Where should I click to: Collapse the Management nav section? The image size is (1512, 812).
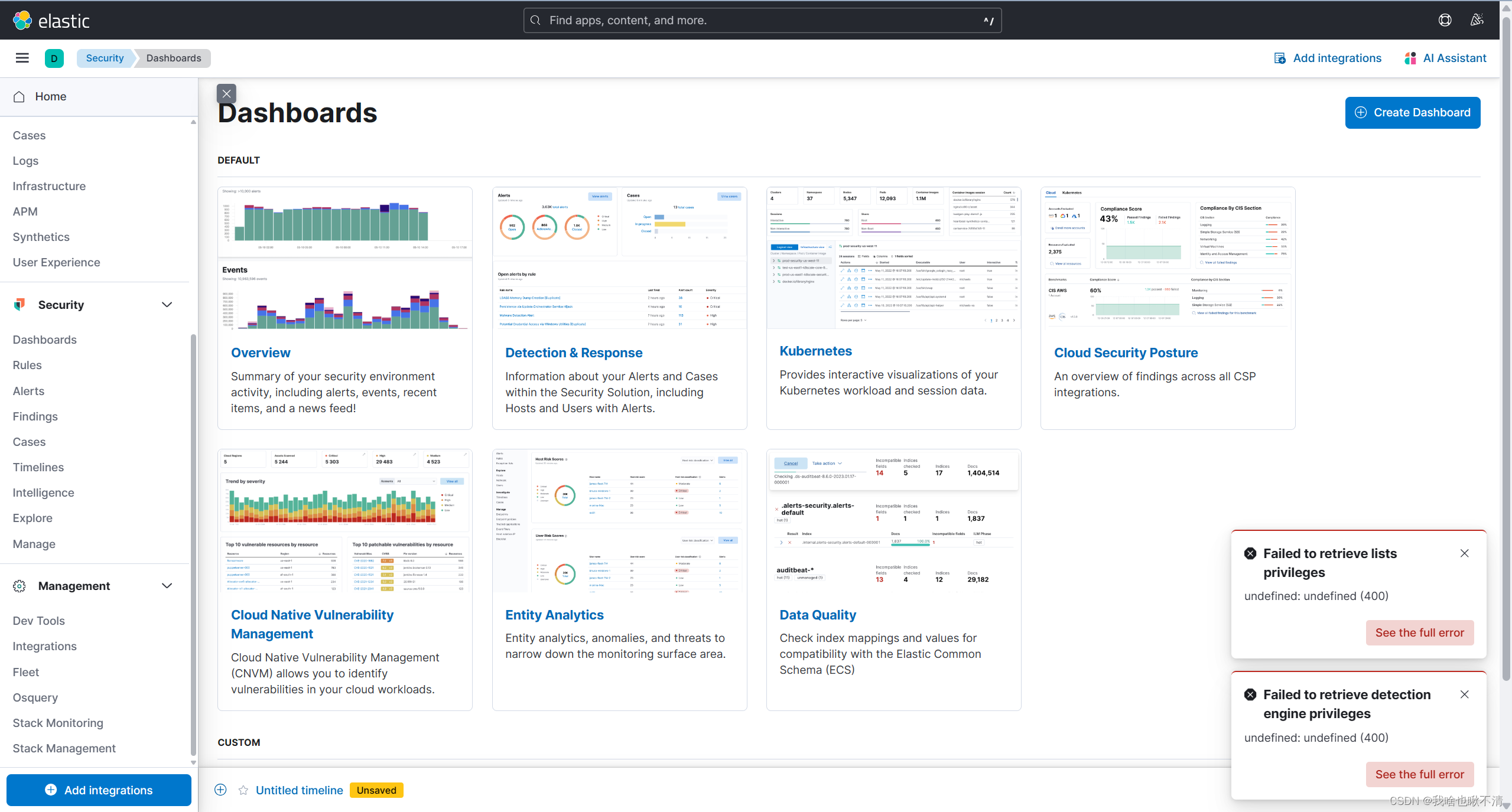click(167, 586)
